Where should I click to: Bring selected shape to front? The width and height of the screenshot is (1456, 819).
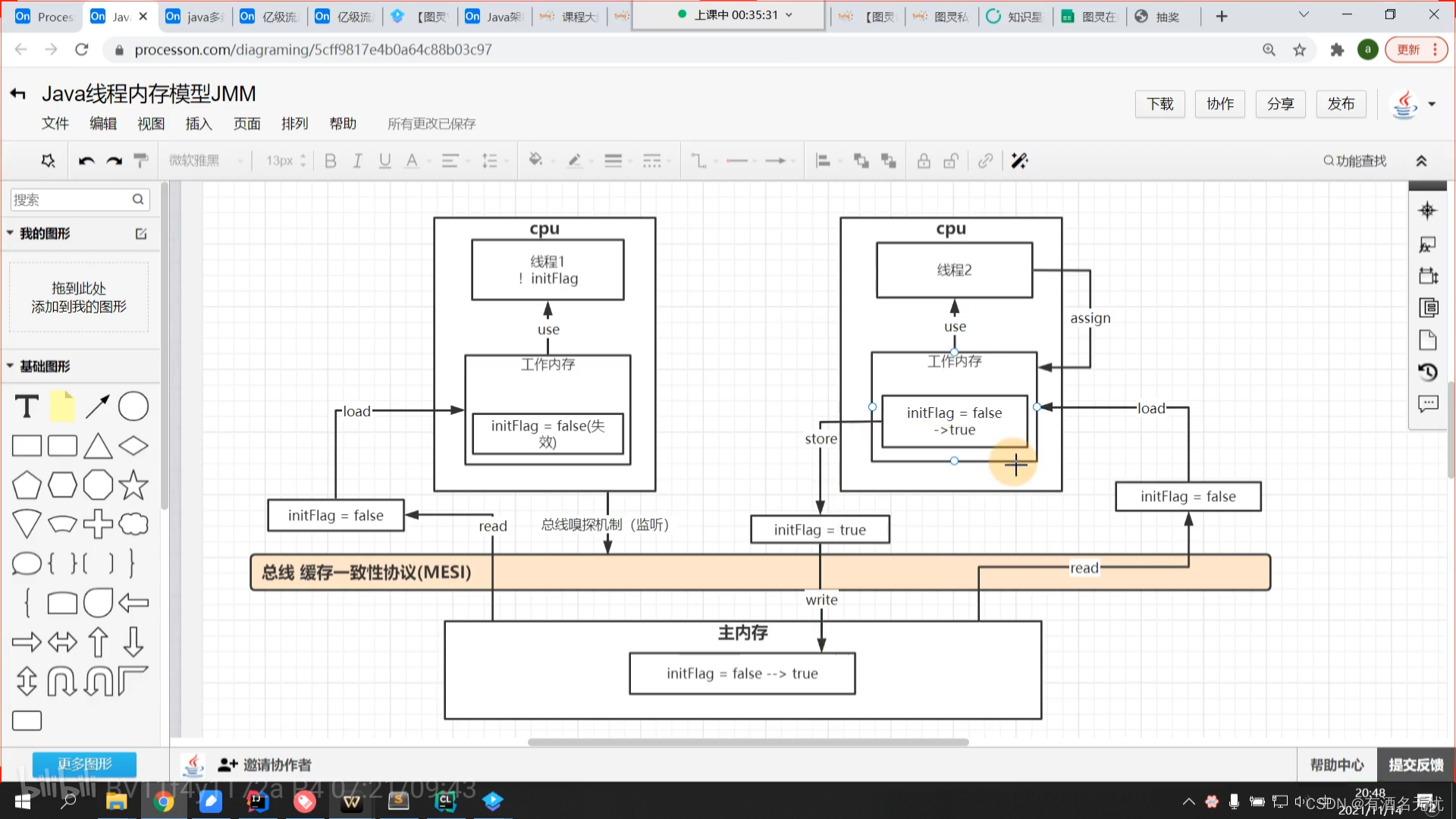861,161
